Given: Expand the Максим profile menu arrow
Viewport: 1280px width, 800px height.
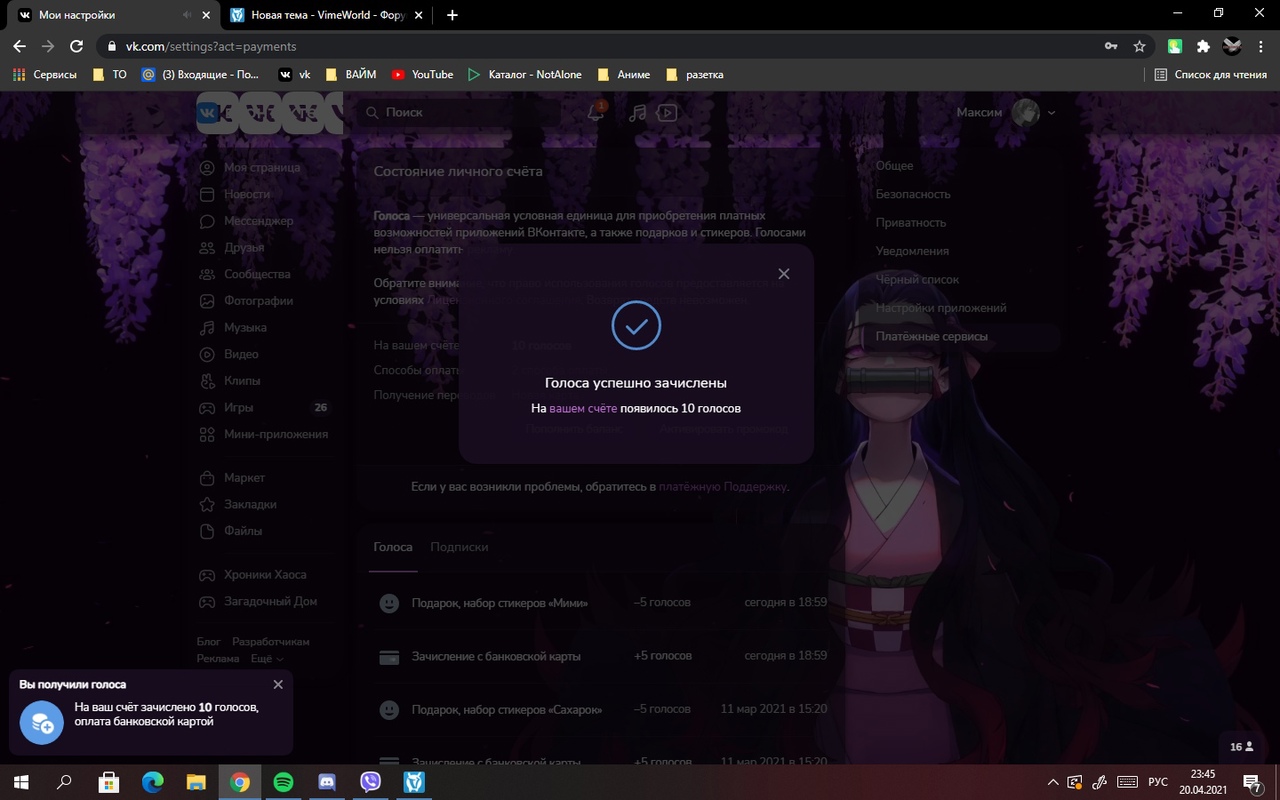Looking at the screenshot, I should tap(1051, 113).
